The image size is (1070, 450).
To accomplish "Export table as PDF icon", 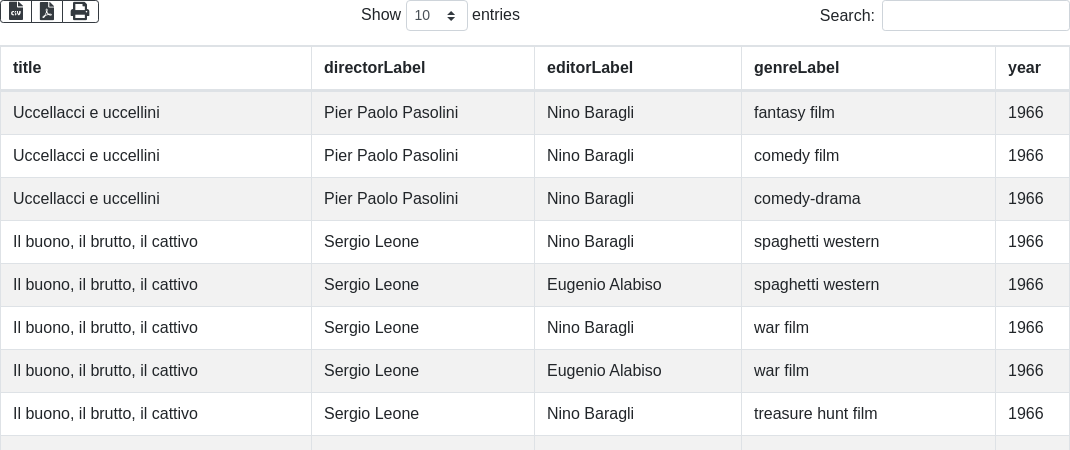I will click(47, 12).
